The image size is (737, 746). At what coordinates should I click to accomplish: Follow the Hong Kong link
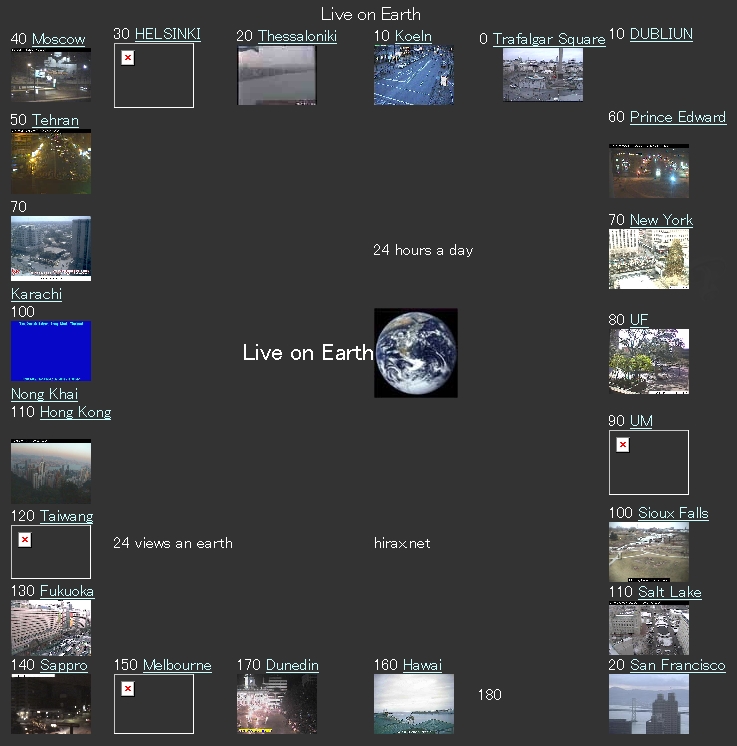tap(75, 412)
